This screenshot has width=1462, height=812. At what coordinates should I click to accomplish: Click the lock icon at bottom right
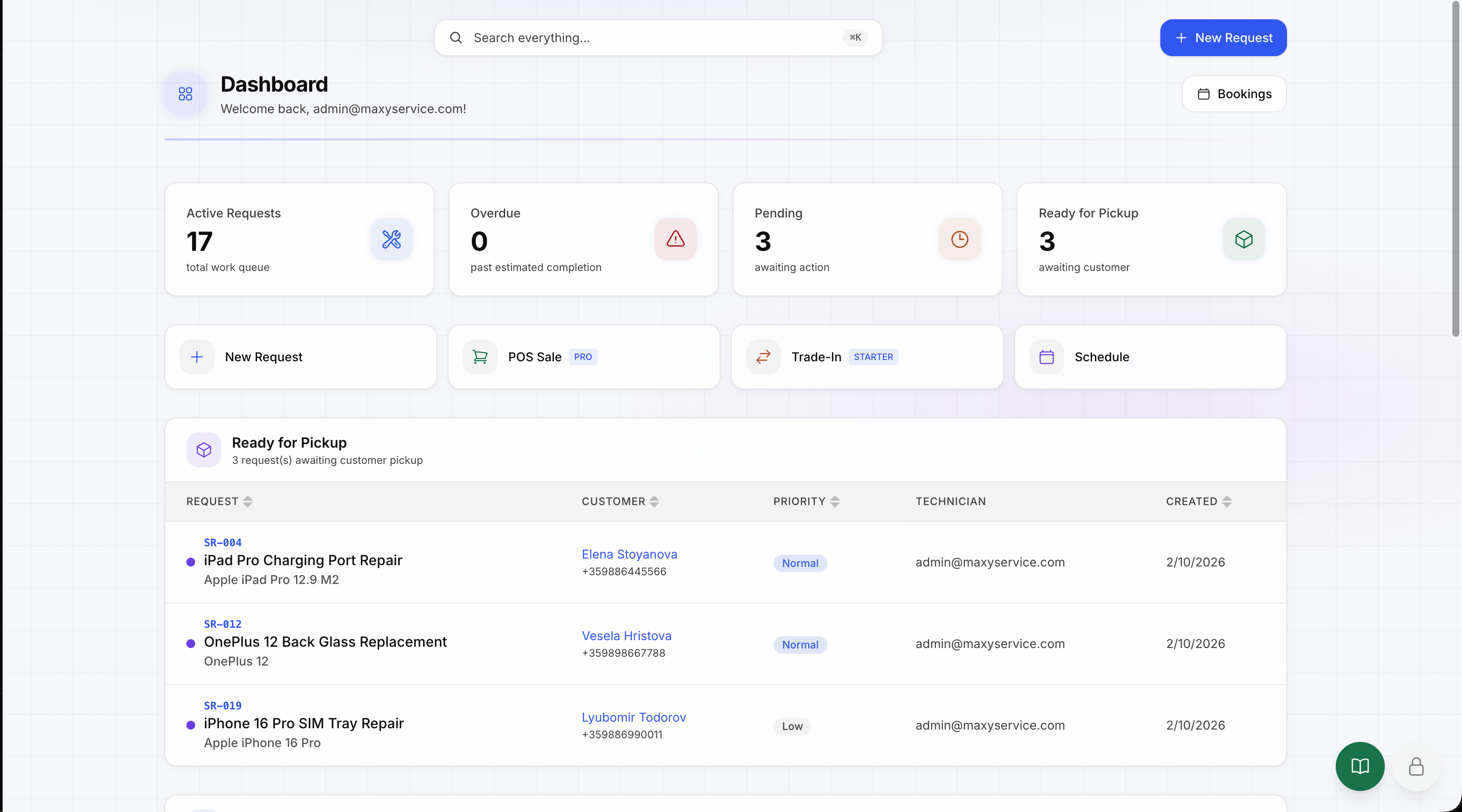1416,766
